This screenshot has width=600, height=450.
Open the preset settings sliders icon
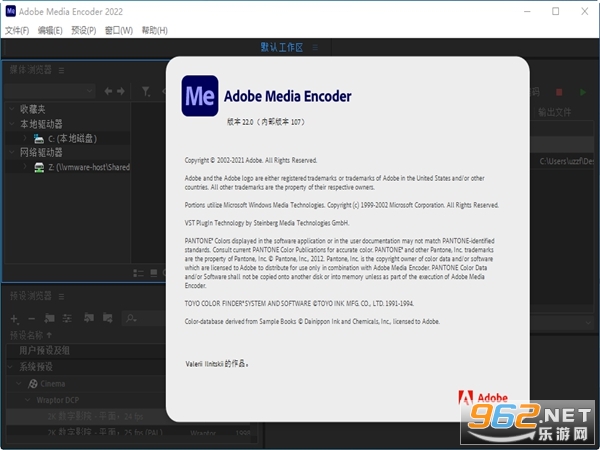pyautogui.click(x=67, y=318)
